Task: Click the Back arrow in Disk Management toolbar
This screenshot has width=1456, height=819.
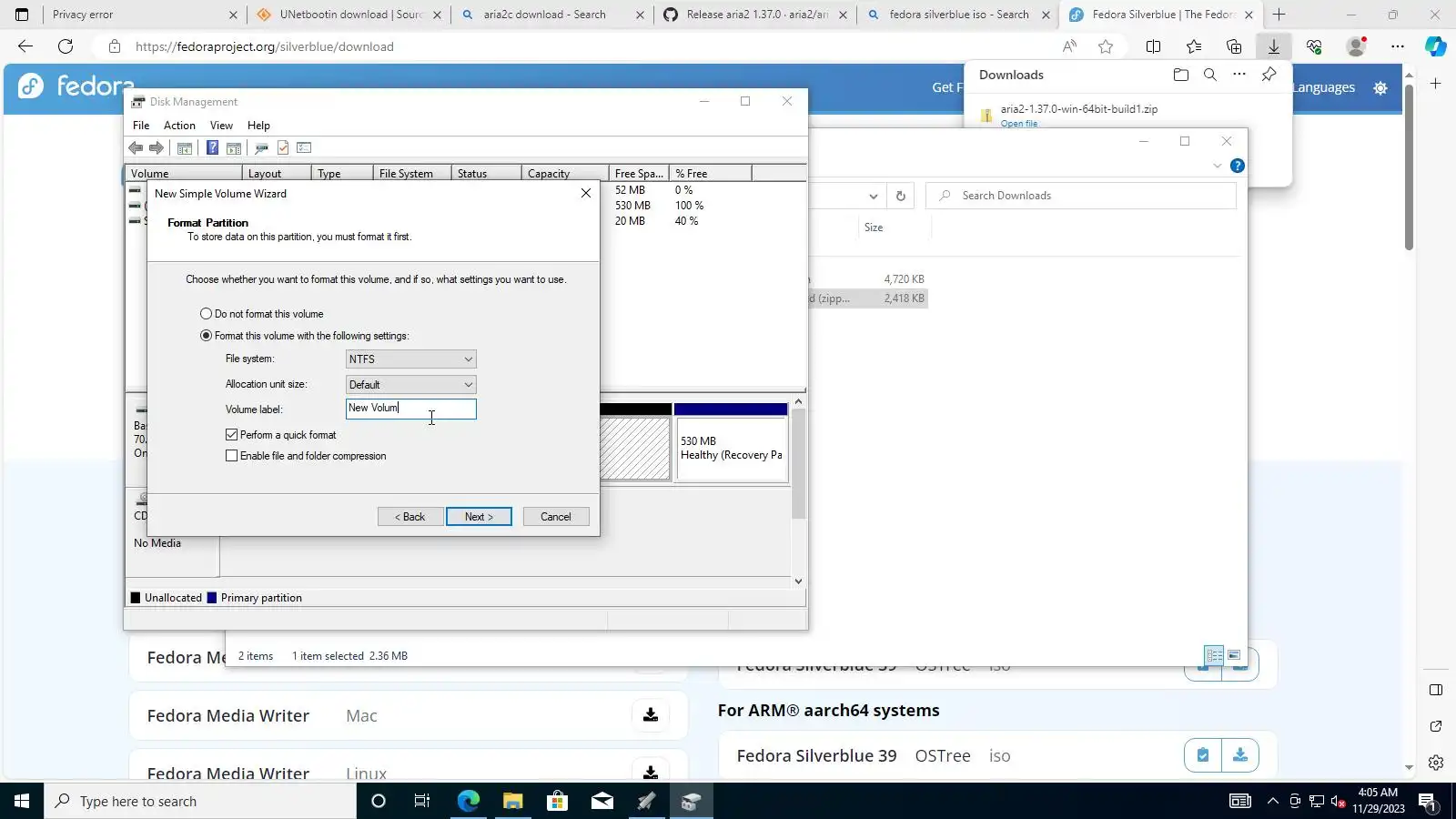Action: (136, 147)
